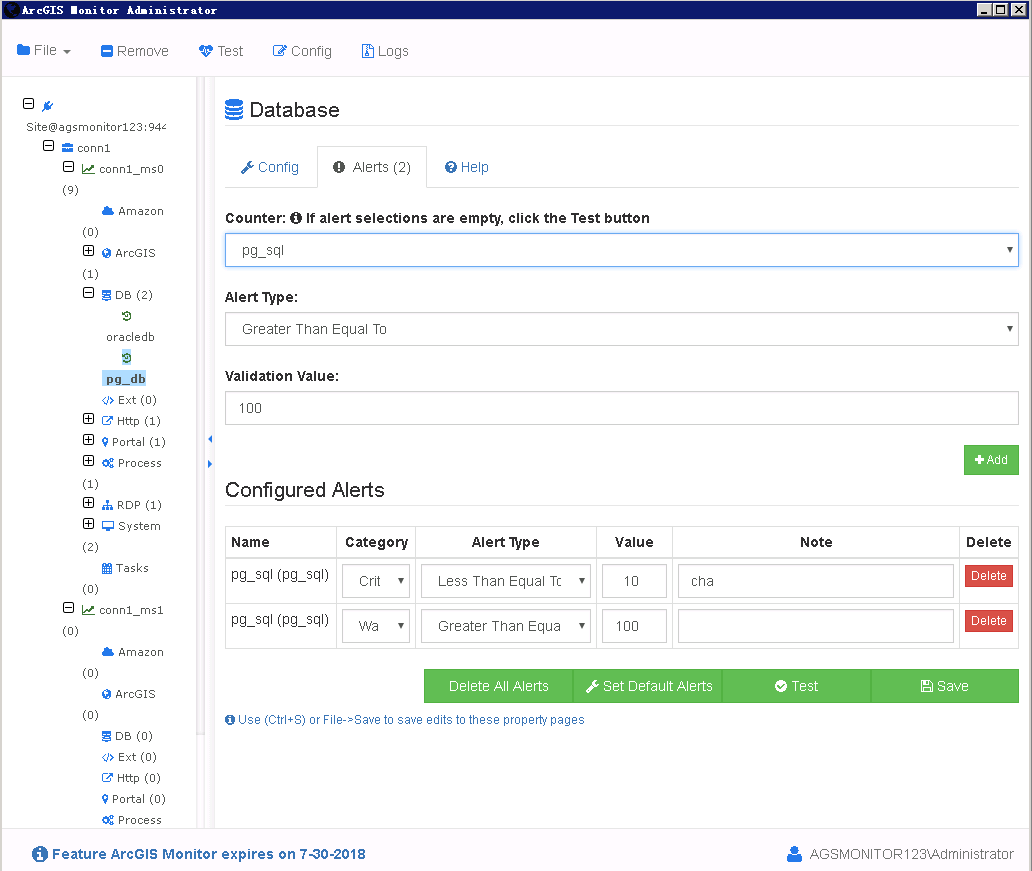
Task: Open the Alert Type dropdown
Action: [621, 329]
